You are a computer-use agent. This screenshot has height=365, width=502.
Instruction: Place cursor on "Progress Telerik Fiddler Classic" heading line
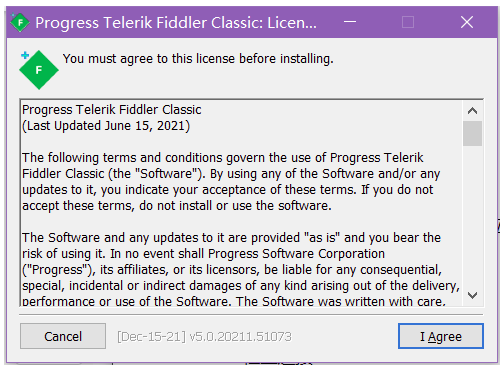112,110
